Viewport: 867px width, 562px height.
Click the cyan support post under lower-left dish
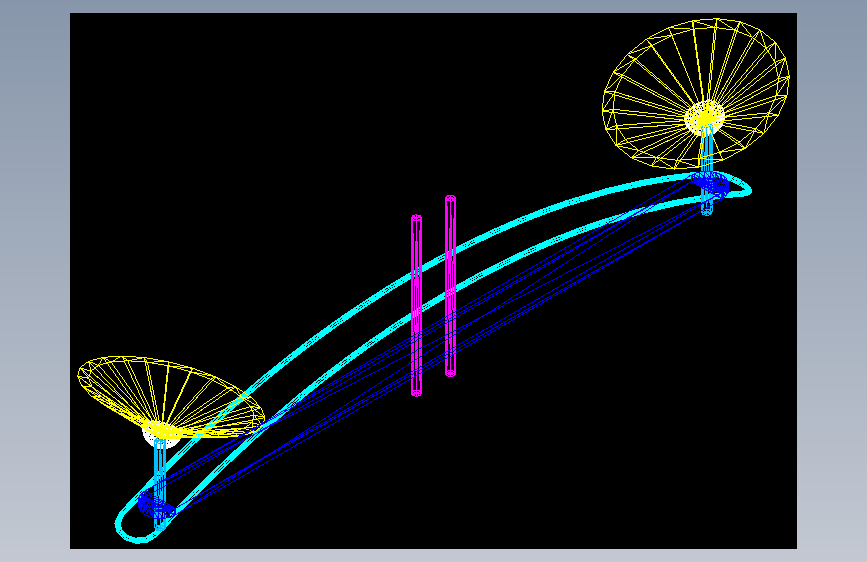[x=160, y=484]
